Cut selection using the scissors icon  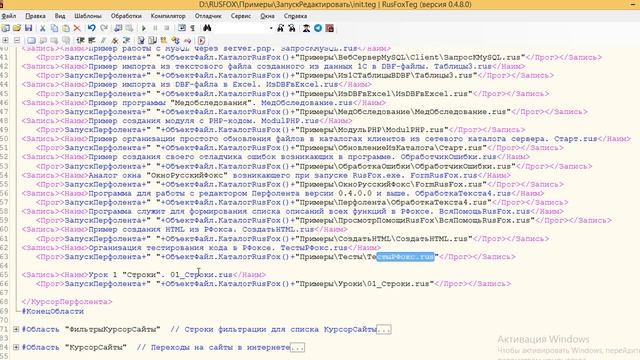pyautogui.click(x=42, y=28)
